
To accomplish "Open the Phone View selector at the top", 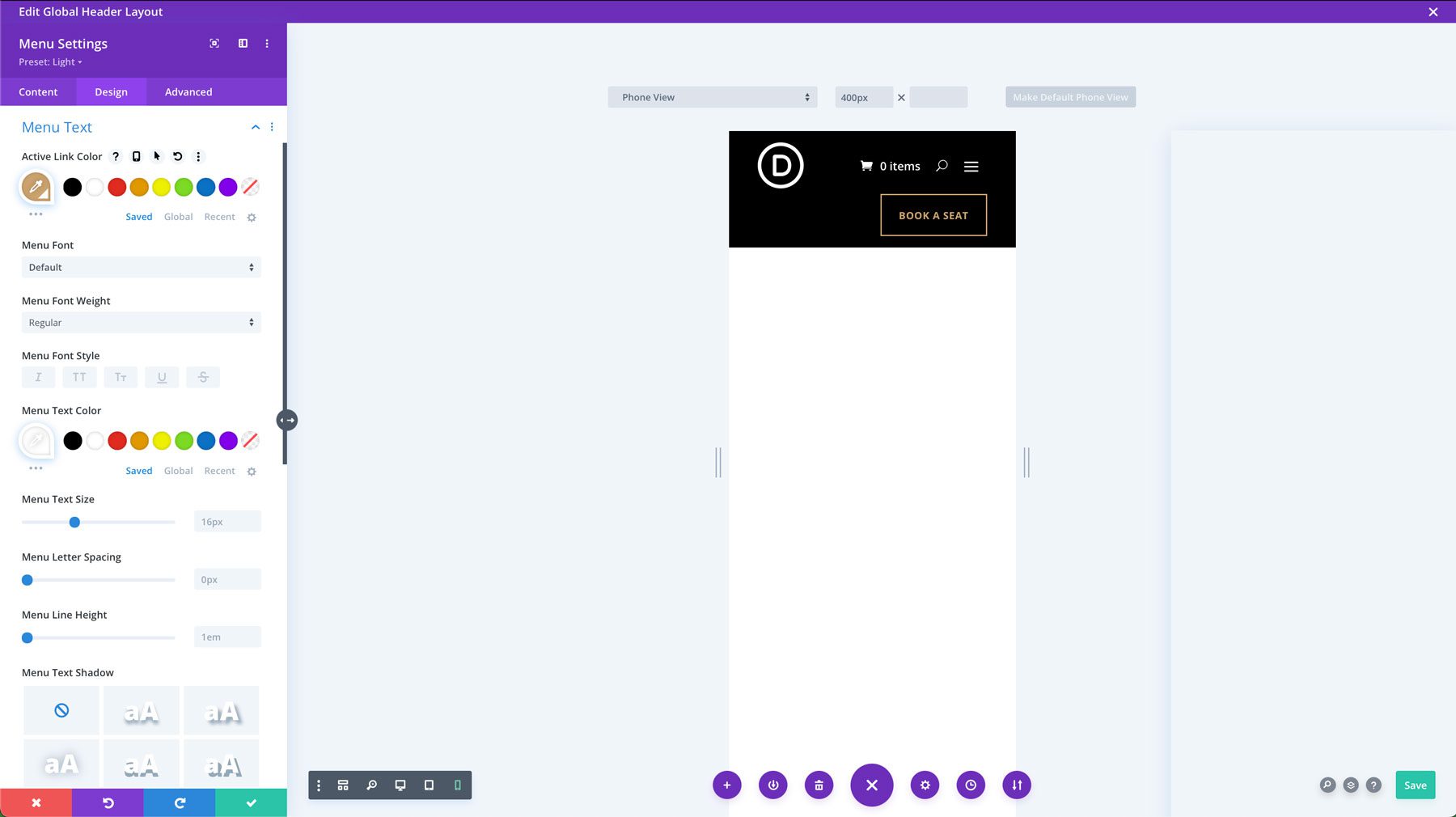I will [712, 96].
